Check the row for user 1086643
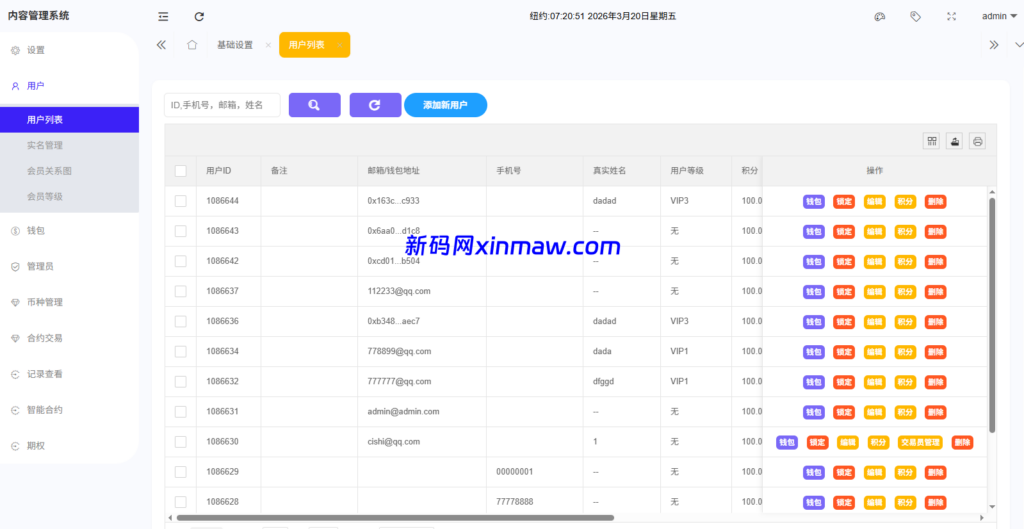This screenshot has height=529, width=1024. pyautogui.click(x=181, y=231)
